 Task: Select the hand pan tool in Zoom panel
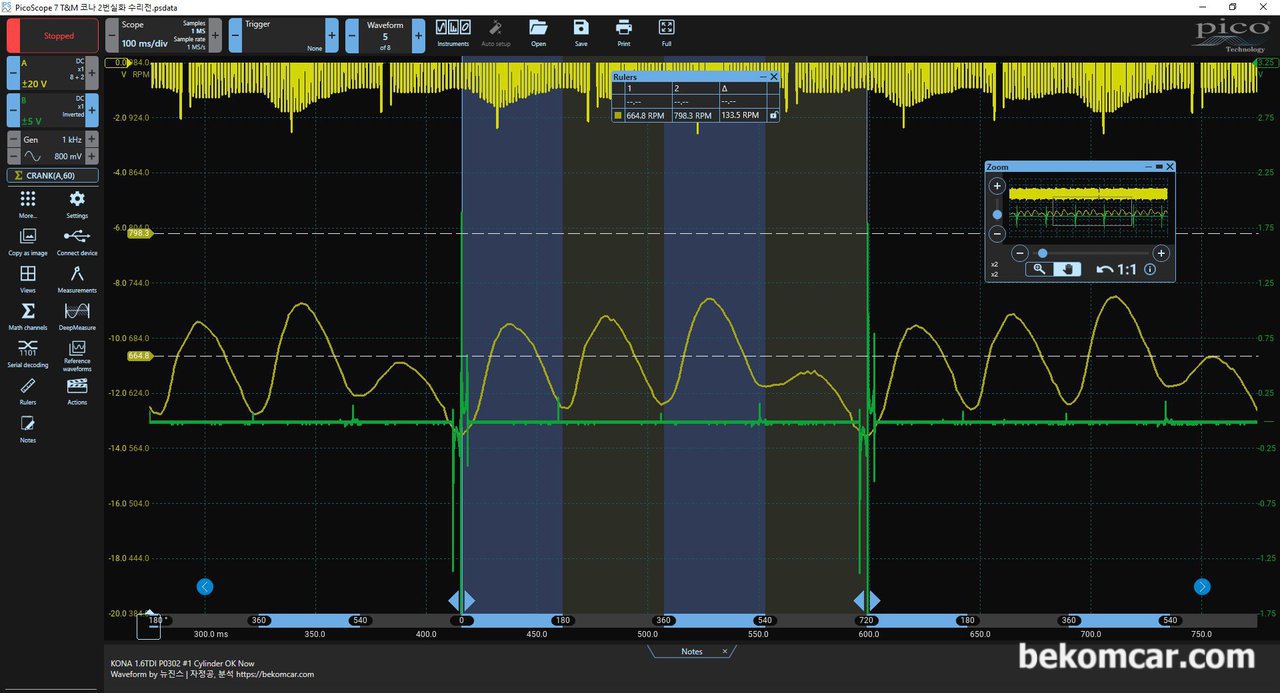(x=1067, y=269)
